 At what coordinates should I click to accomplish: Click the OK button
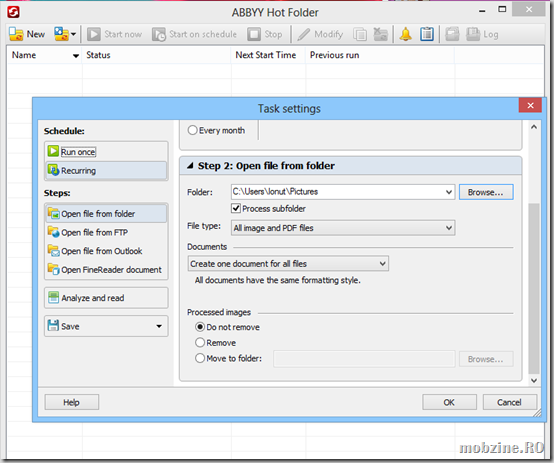(x=449, y=402)
